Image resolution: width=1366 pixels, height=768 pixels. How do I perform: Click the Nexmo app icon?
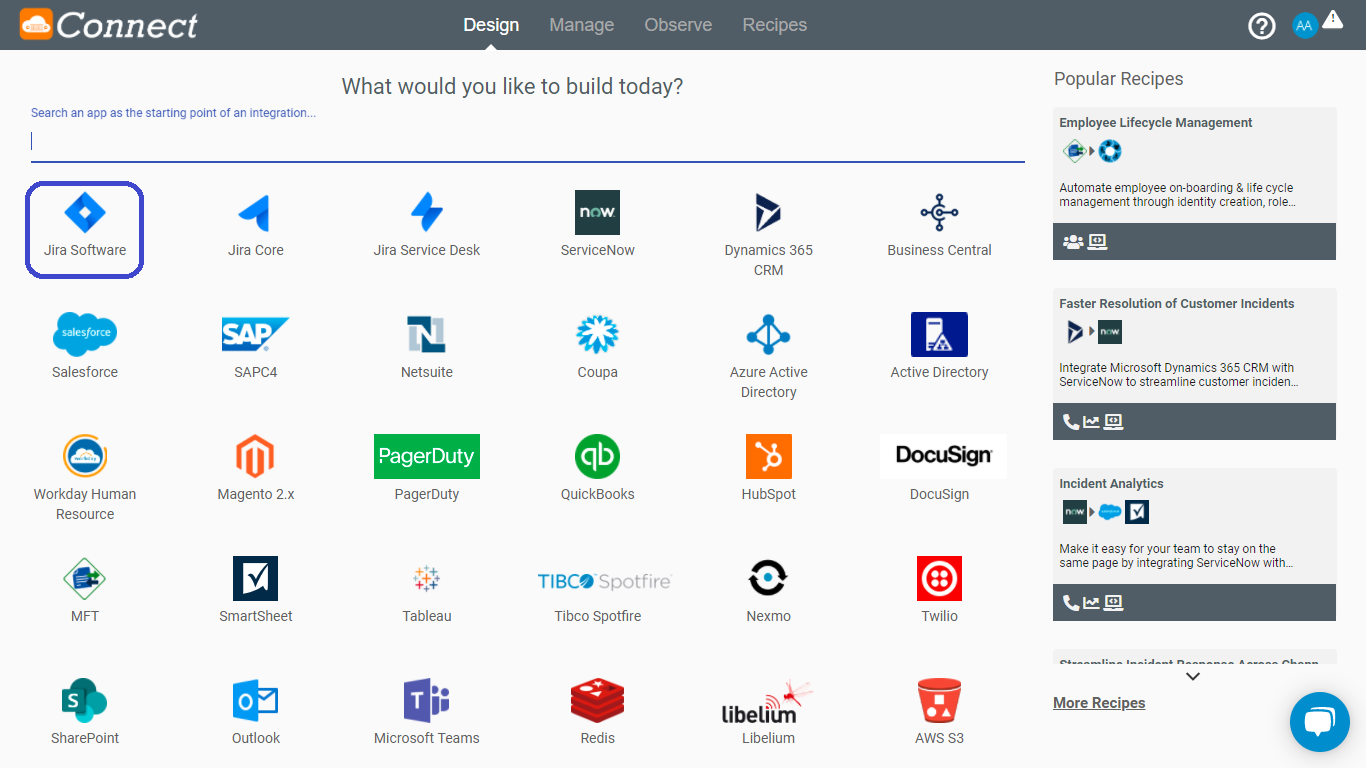click(x=768, y=578)
